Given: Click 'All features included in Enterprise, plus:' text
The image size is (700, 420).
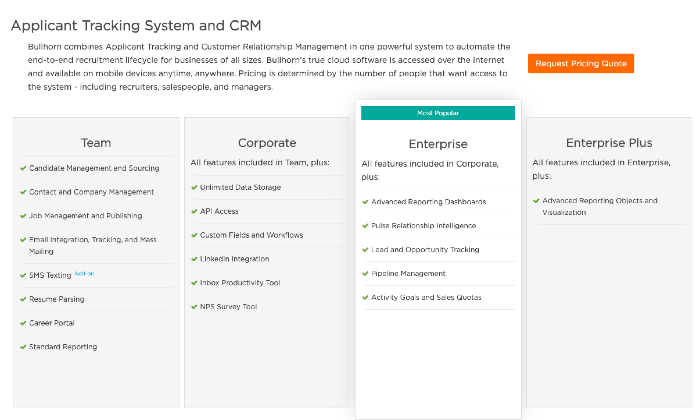Looking at the screenshot, I should click(601, 169).
